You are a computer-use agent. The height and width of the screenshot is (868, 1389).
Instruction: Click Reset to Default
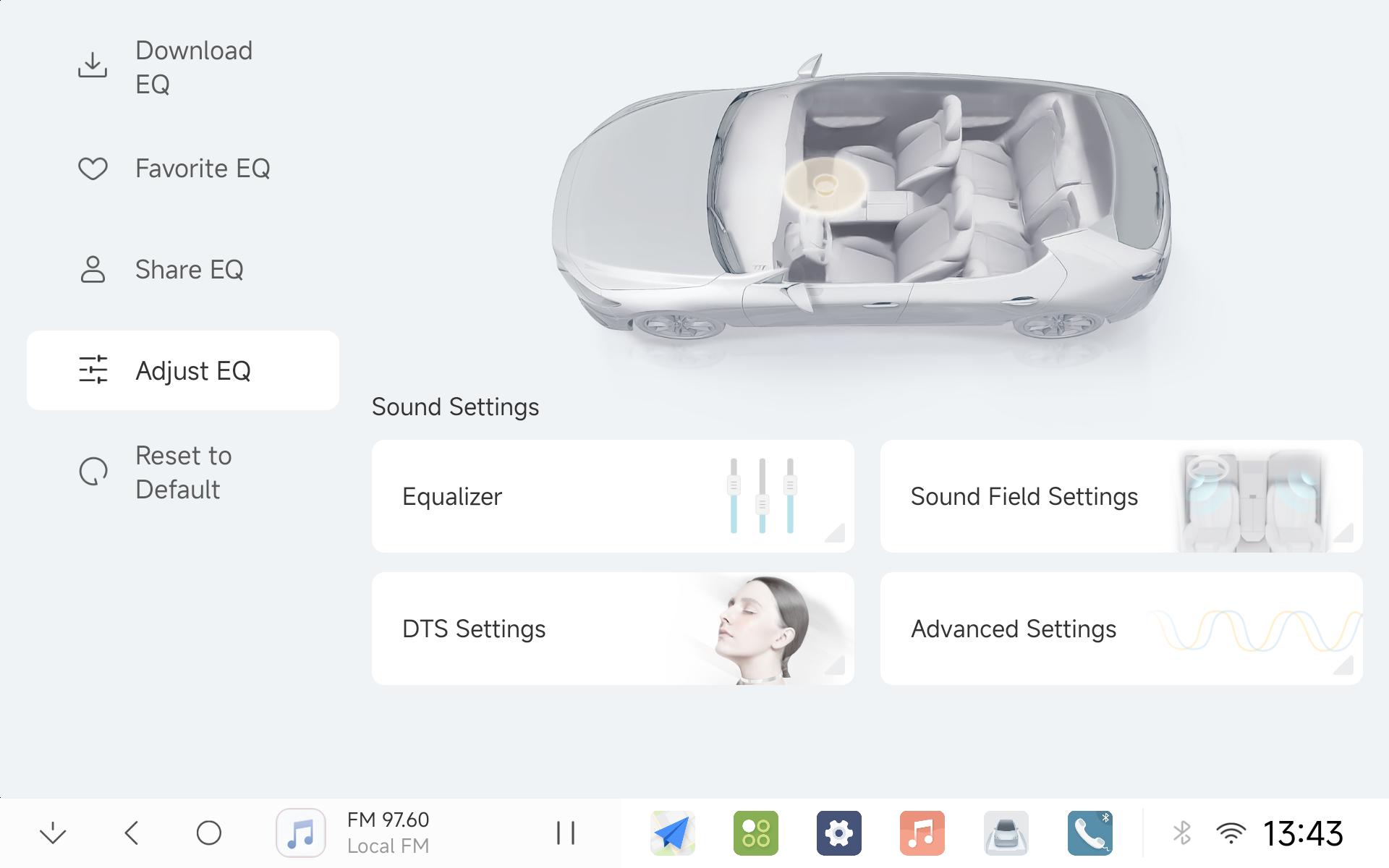[x=182, y=472]
